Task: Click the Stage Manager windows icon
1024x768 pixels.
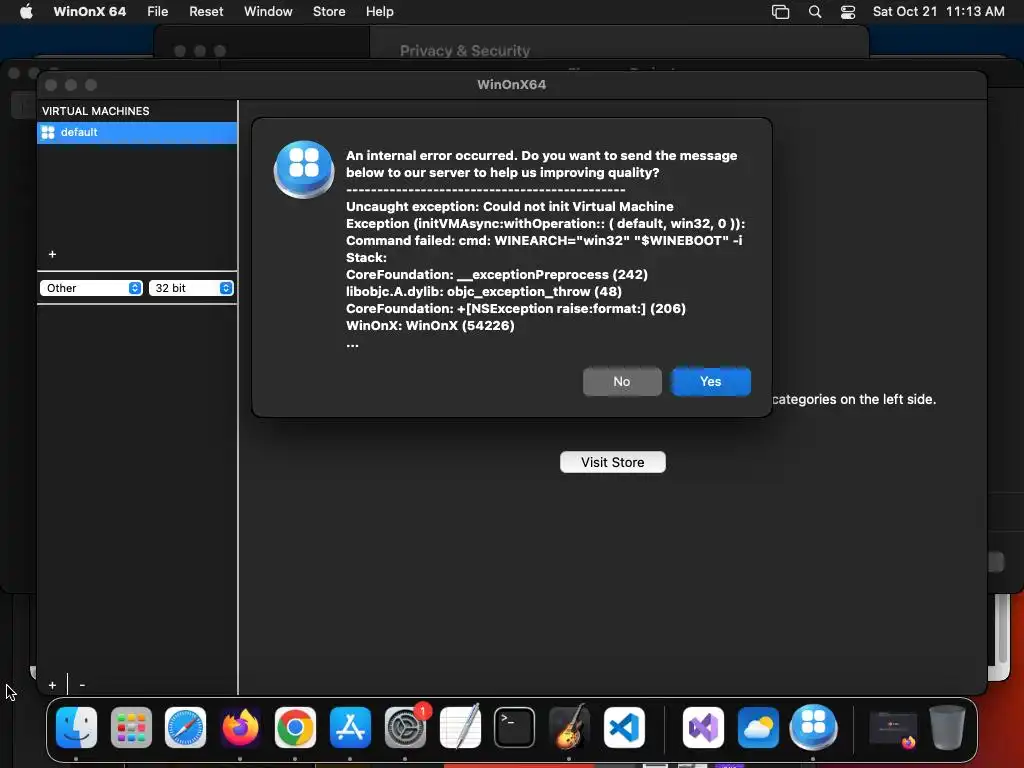Action: click(780, 12)
